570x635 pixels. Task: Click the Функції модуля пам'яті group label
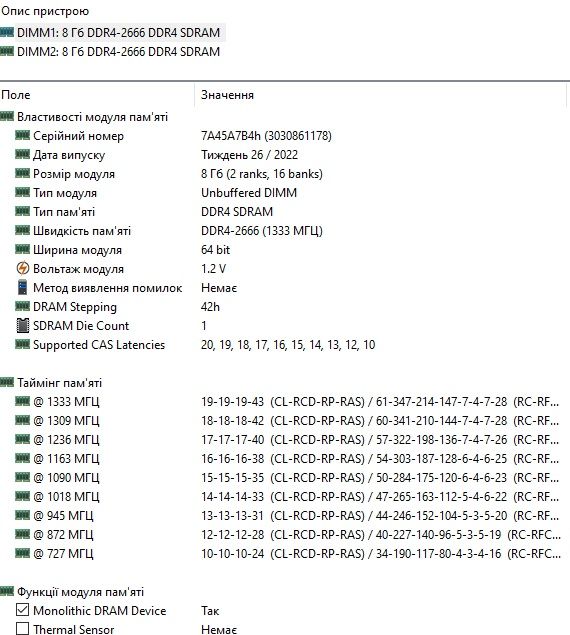80,592
